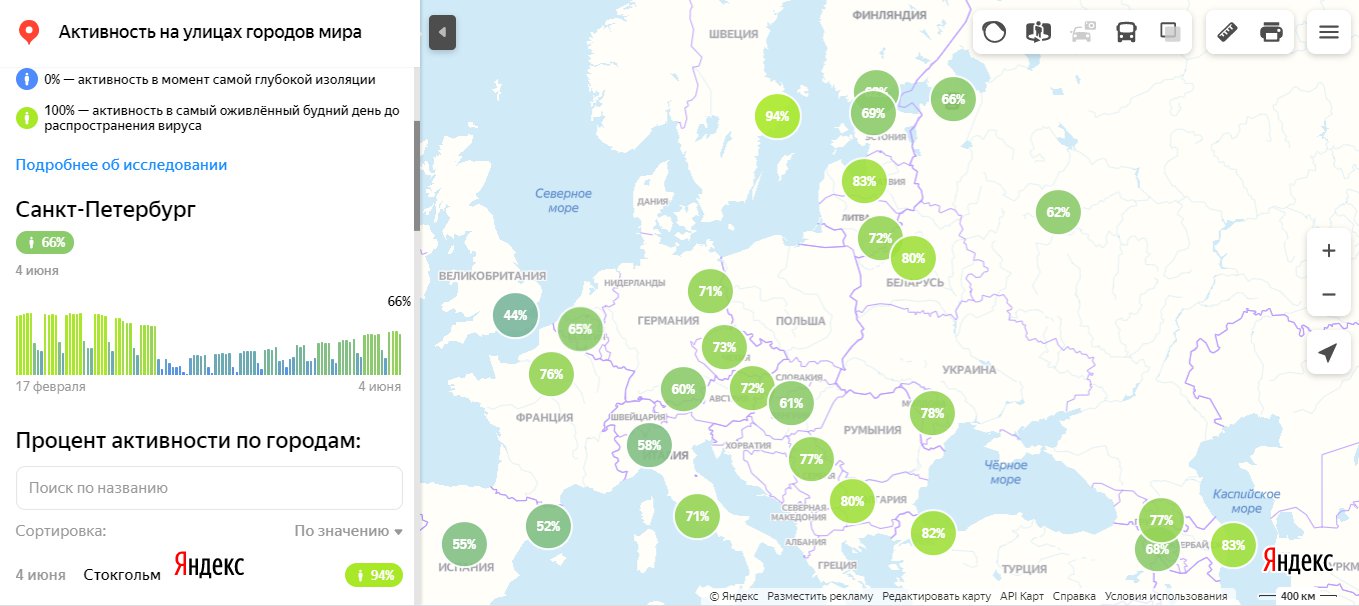Select the 44% marker in Великобритания
Viewport: 1359px width, 606px height.
(x=515, y=315)
